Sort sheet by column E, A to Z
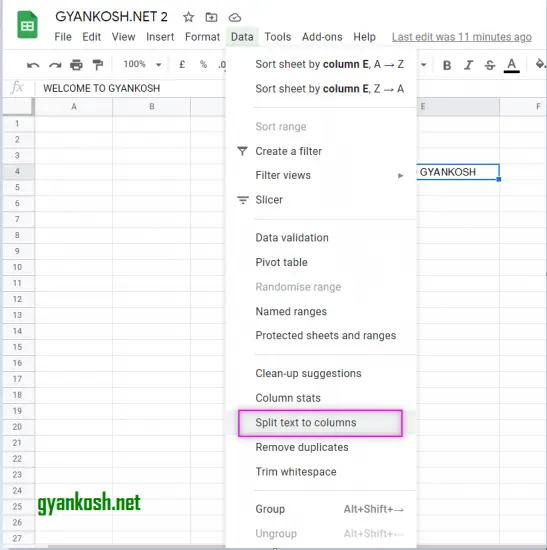Viewport: 547px width, 550px height. pos(321,64)
